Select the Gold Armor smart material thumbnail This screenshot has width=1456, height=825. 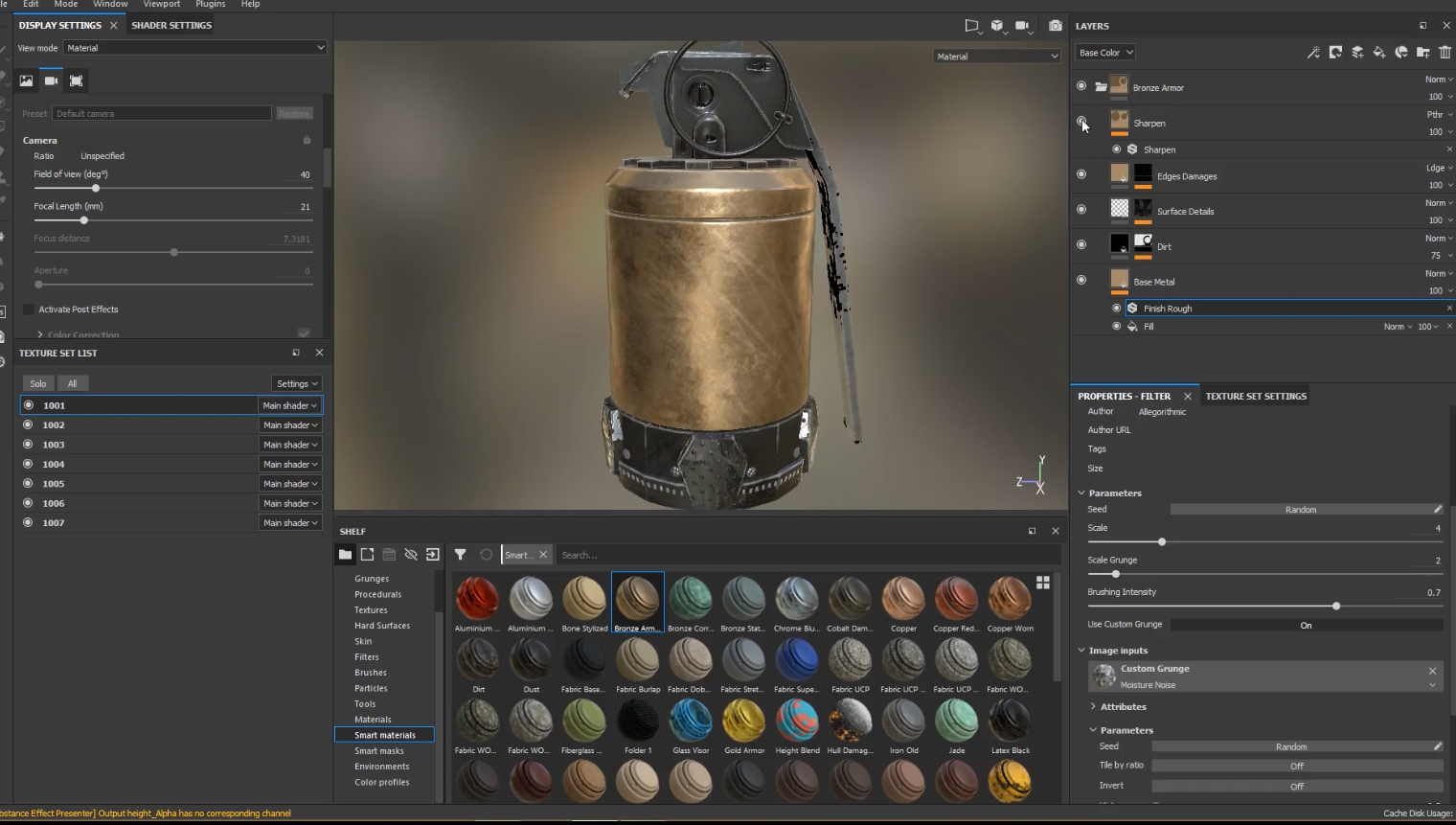pyautogui.click(x=743, y=722)
